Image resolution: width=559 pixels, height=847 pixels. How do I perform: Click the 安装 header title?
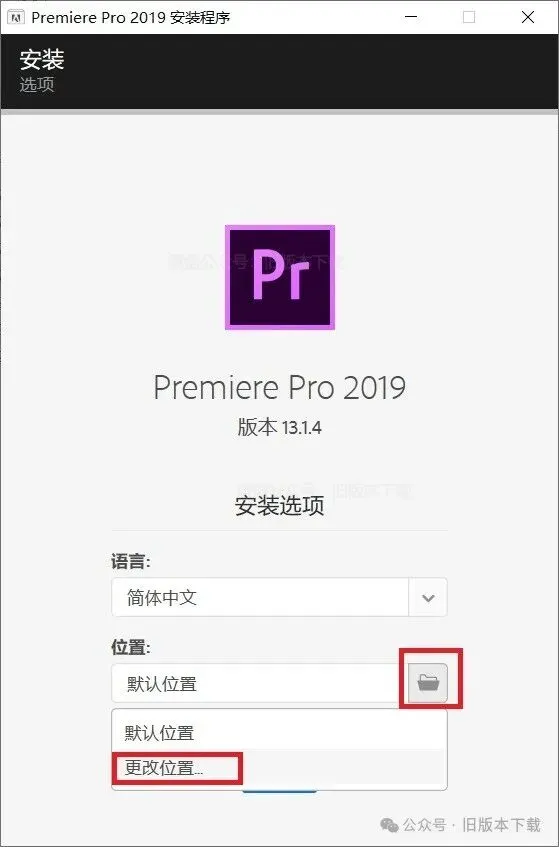(42, 59)
